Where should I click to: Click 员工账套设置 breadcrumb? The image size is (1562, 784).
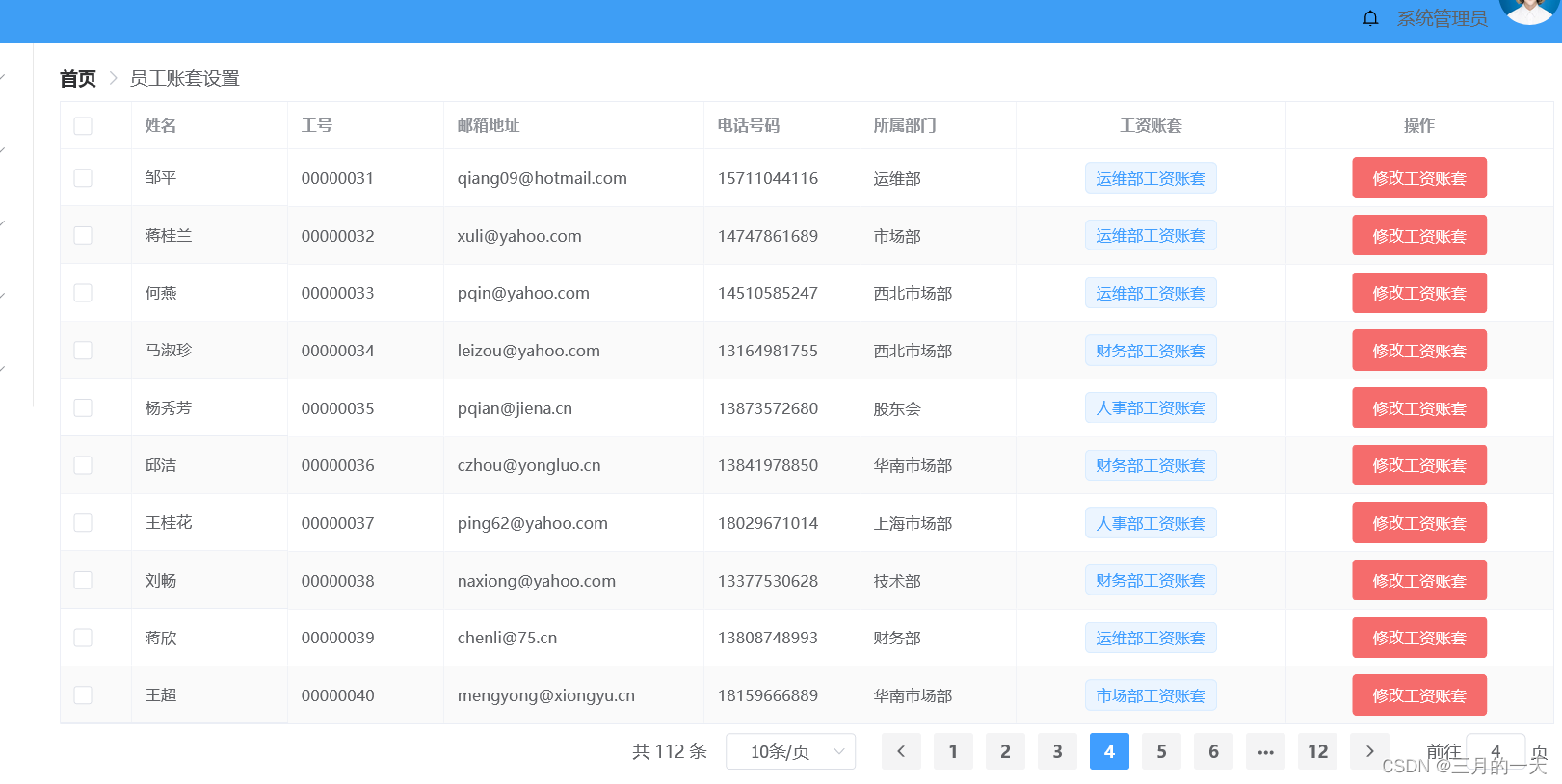(x=184, y=79)
